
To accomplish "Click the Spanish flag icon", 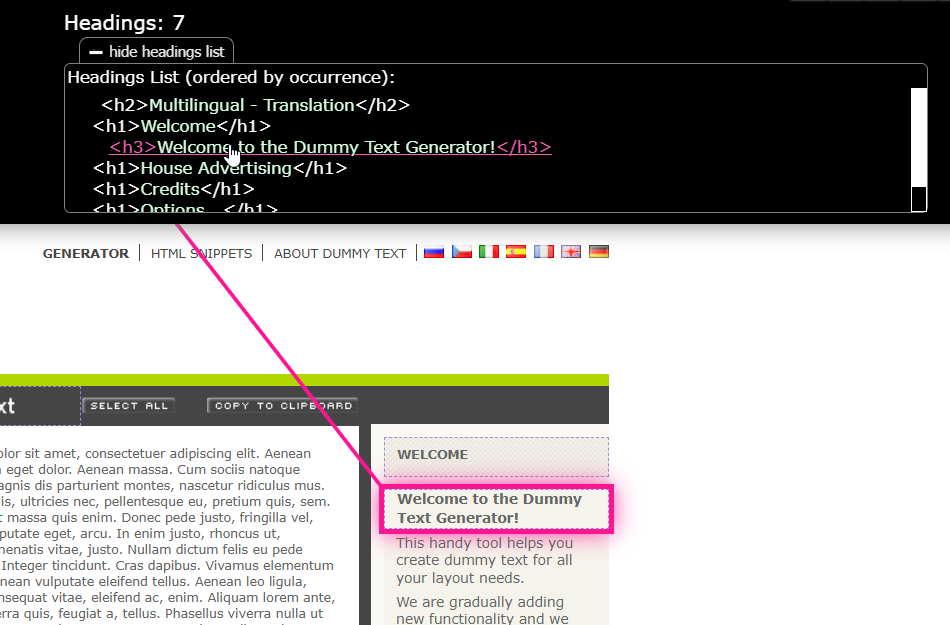I will (x=516, y=252).
